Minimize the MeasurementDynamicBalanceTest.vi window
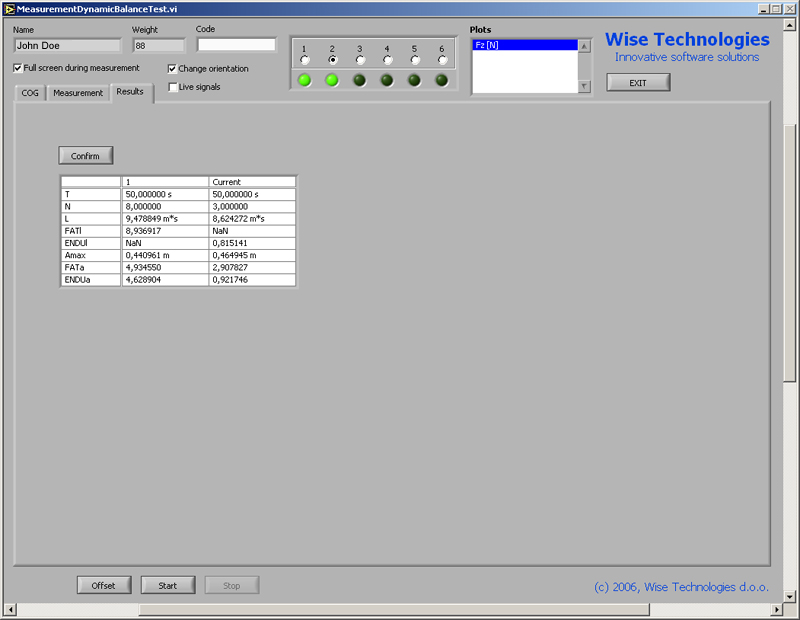This screenshot has height=620, width=800. [x=764, y=9]
